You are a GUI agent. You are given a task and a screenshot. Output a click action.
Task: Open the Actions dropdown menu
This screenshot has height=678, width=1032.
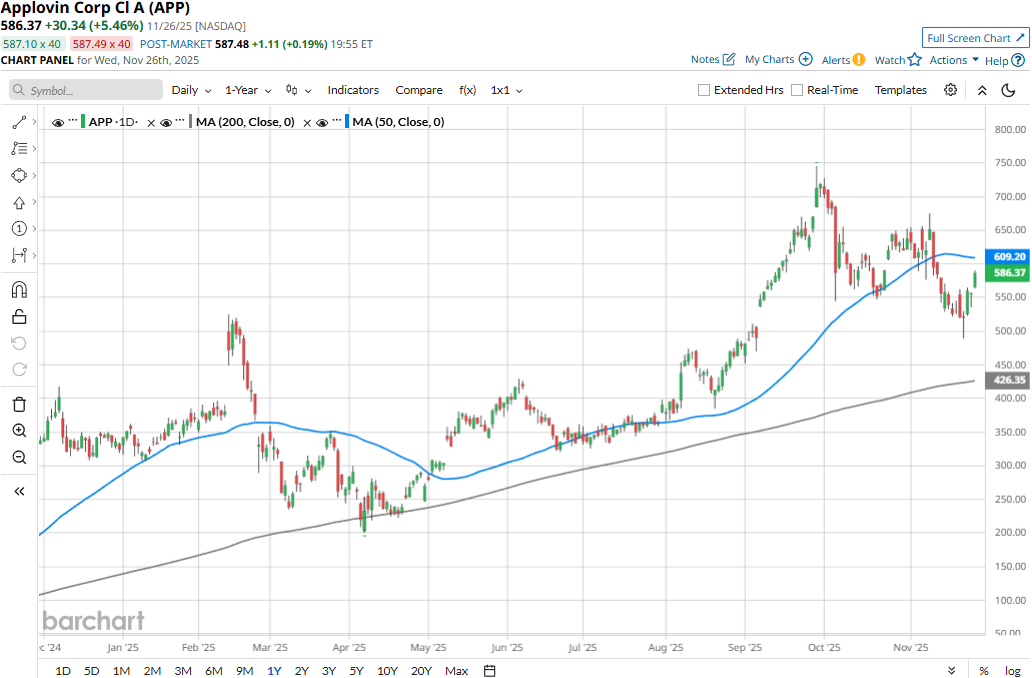[x=953, y=60]
